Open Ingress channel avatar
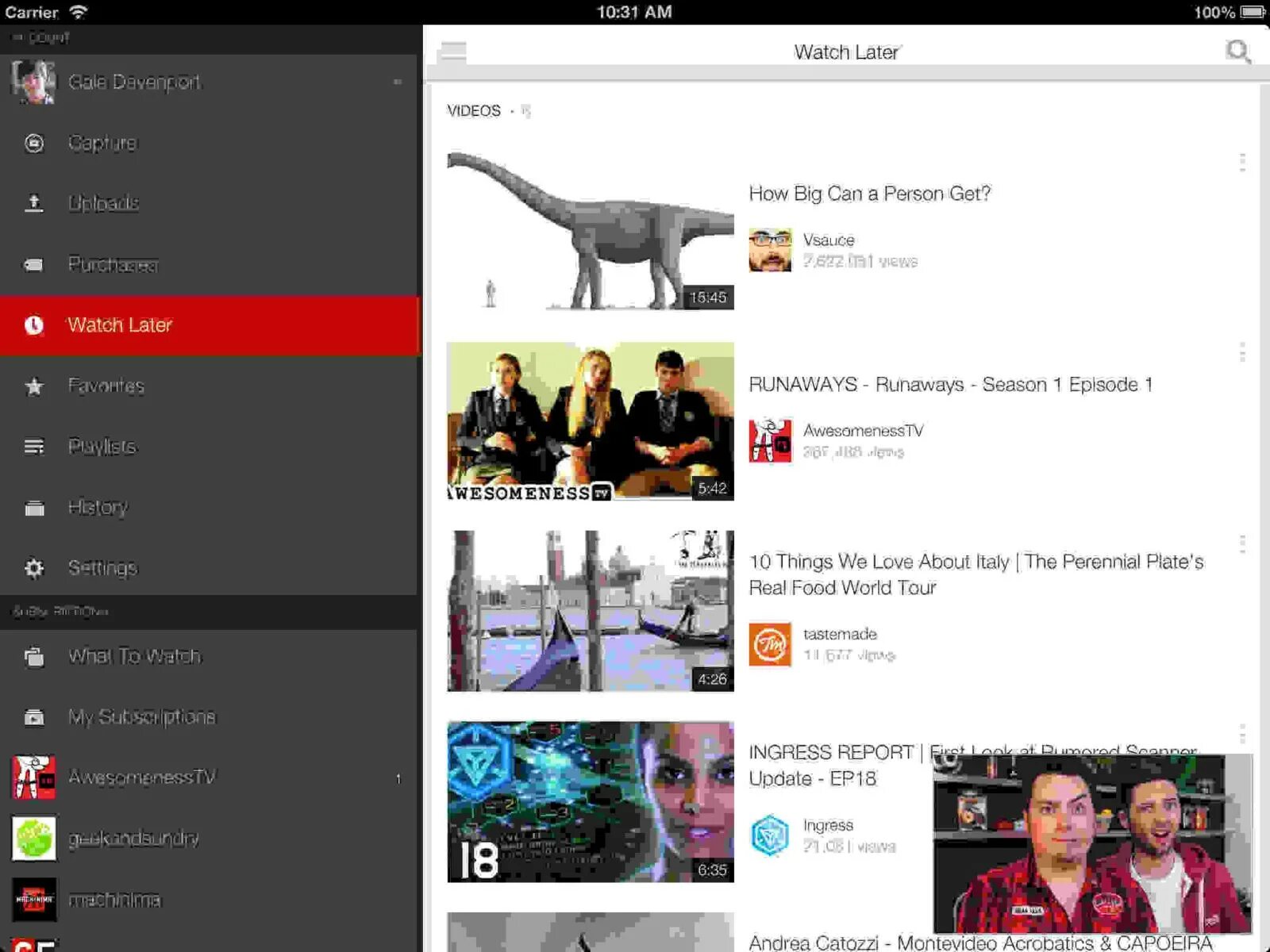The width and height of the screenshot is (1270, 952). coord(770,835)
